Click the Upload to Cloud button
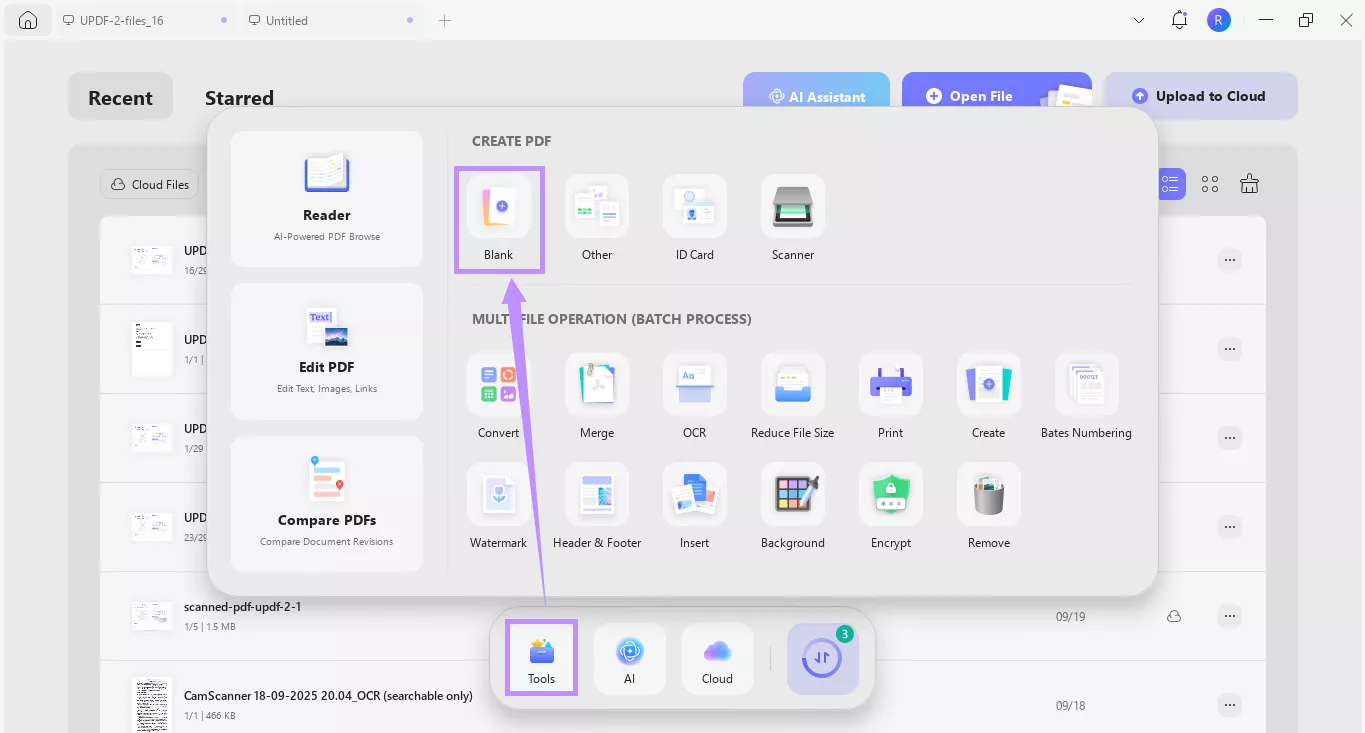This screenshot has height=733, width=1365. 1200,96
